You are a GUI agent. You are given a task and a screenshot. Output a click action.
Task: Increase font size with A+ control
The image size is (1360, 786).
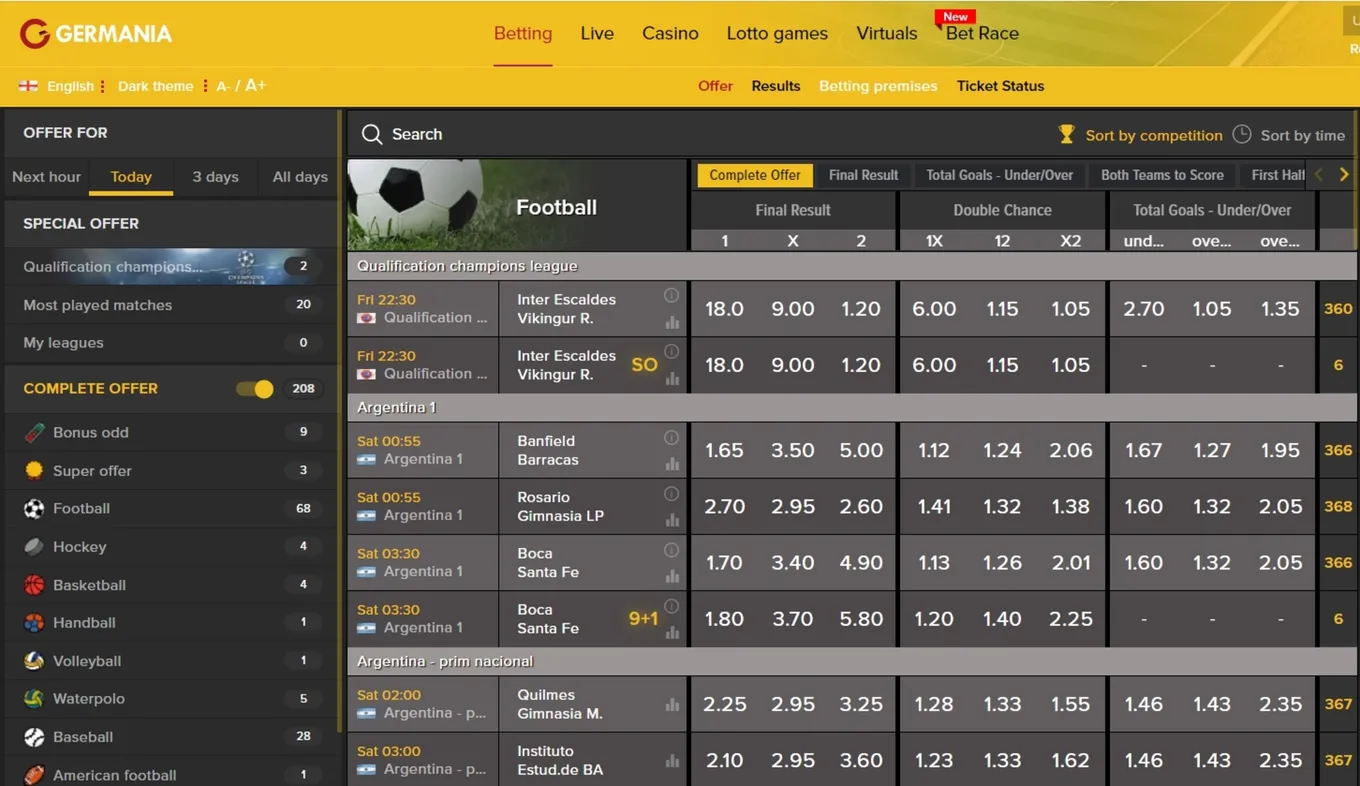(x=255, y=86)
